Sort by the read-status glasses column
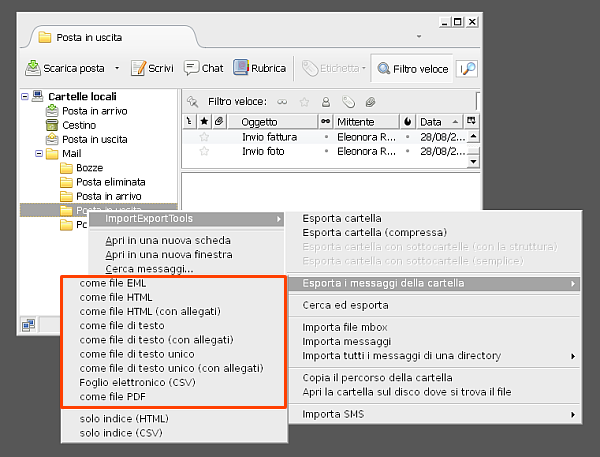 point(326,121)
